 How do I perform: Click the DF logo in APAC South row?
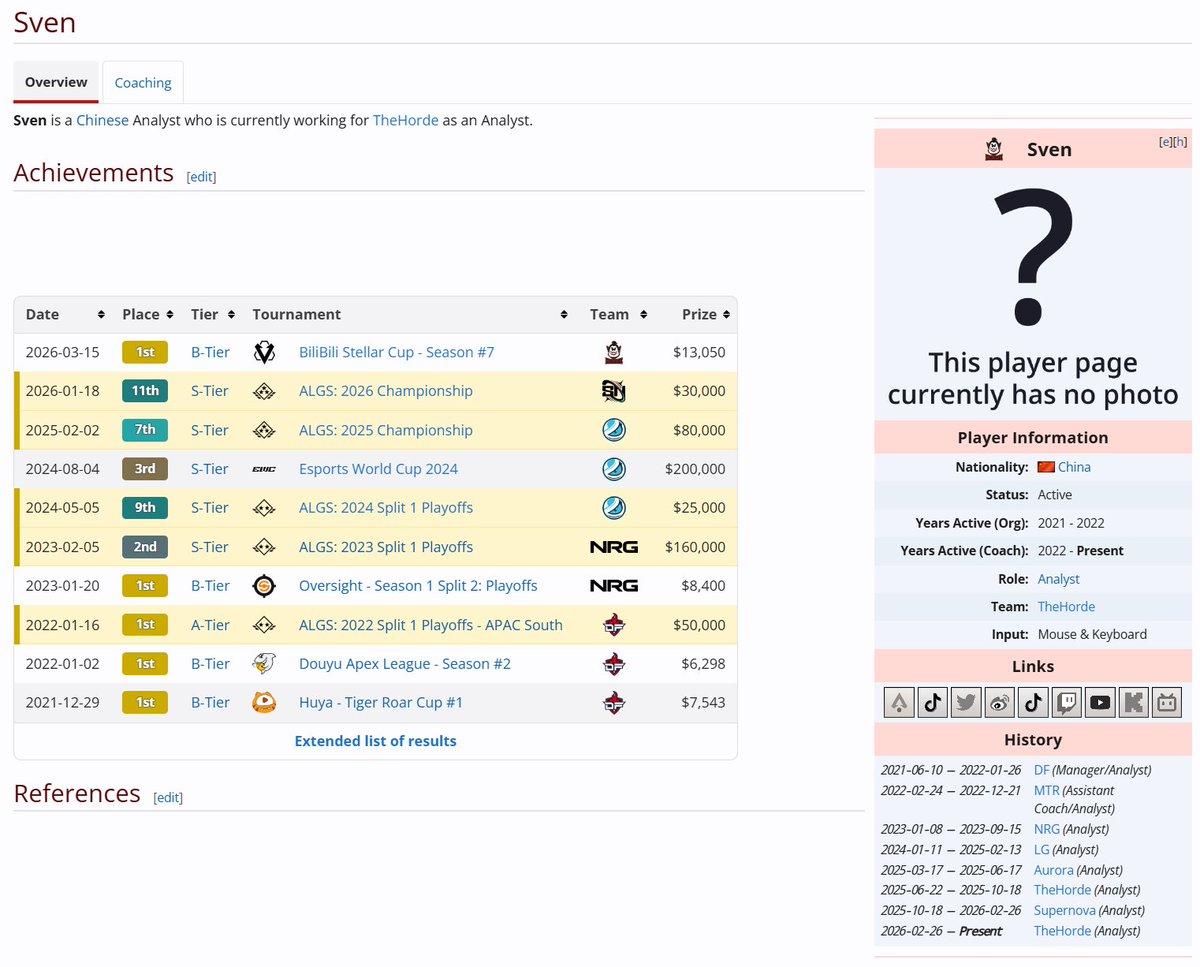pos(614,625)
